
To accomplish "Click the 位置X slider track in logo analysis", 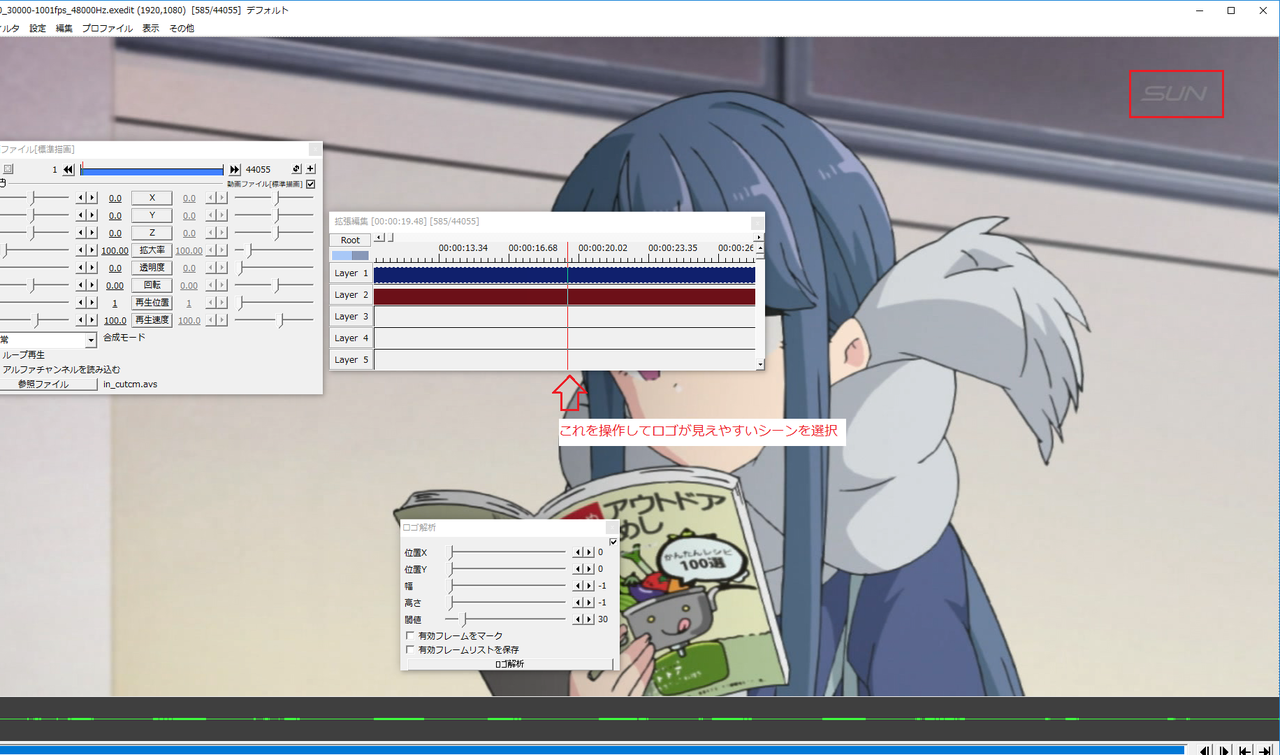I will coord(505,552).
